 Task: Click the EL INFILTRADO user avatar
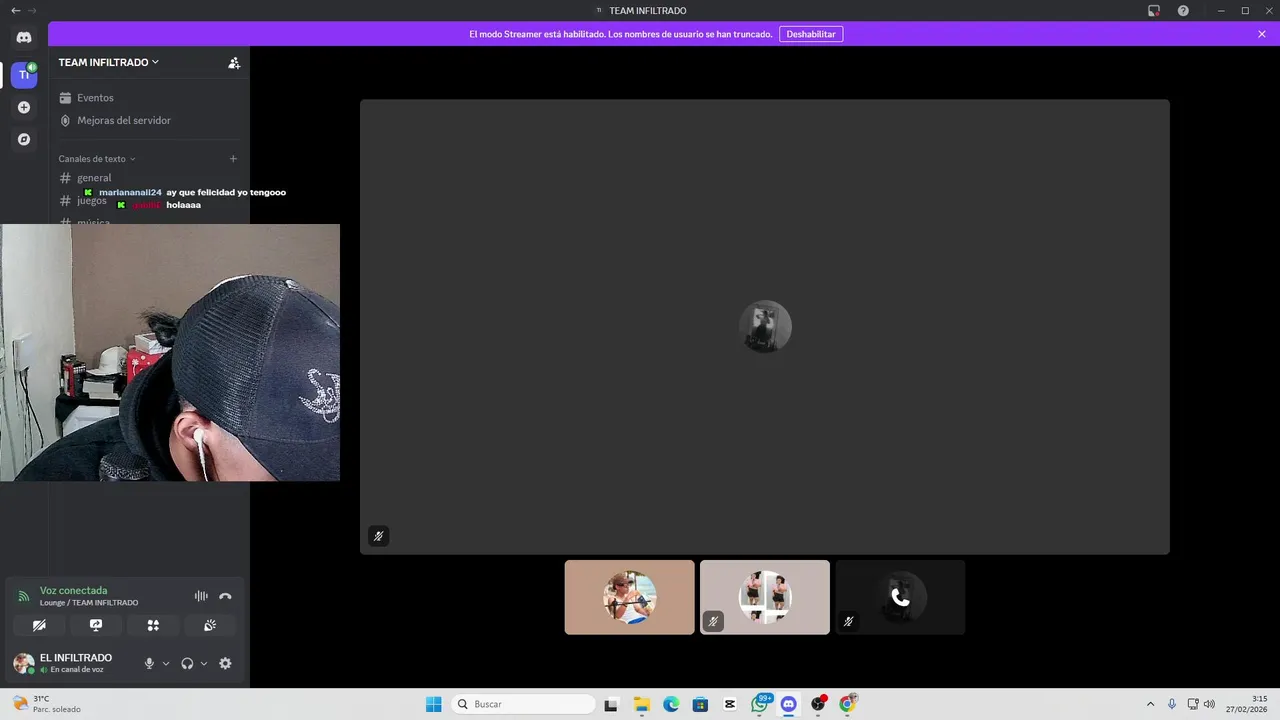[x=23, y=663]
